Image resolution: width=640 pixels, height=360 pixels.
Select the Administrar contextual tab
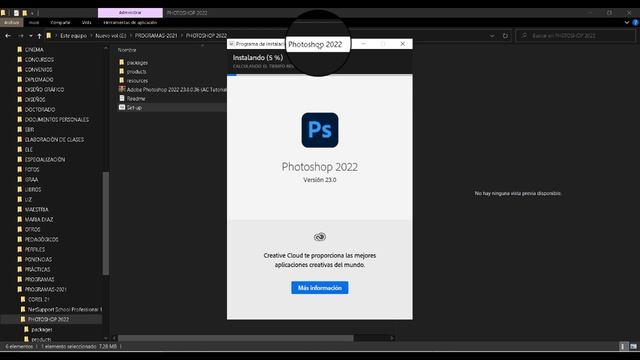pos(130,13)
